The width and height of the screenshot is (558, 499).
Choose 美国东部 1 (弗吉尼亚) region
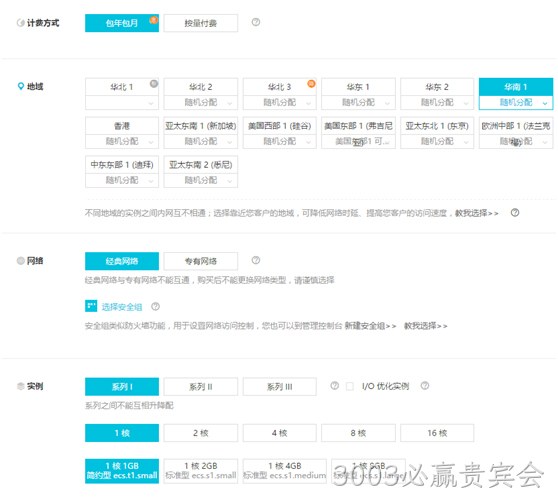tap(358, 126)
